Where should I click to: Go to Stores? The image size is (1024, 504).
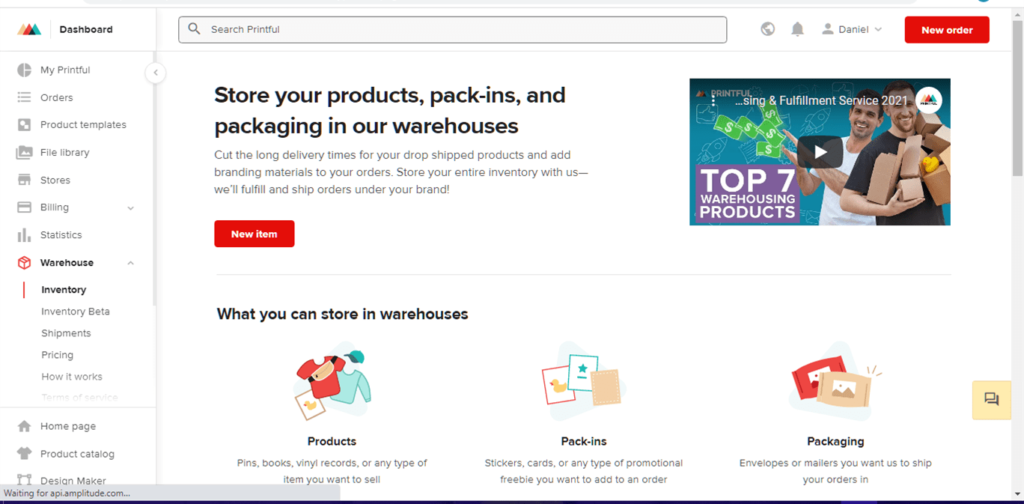point(55,180)
